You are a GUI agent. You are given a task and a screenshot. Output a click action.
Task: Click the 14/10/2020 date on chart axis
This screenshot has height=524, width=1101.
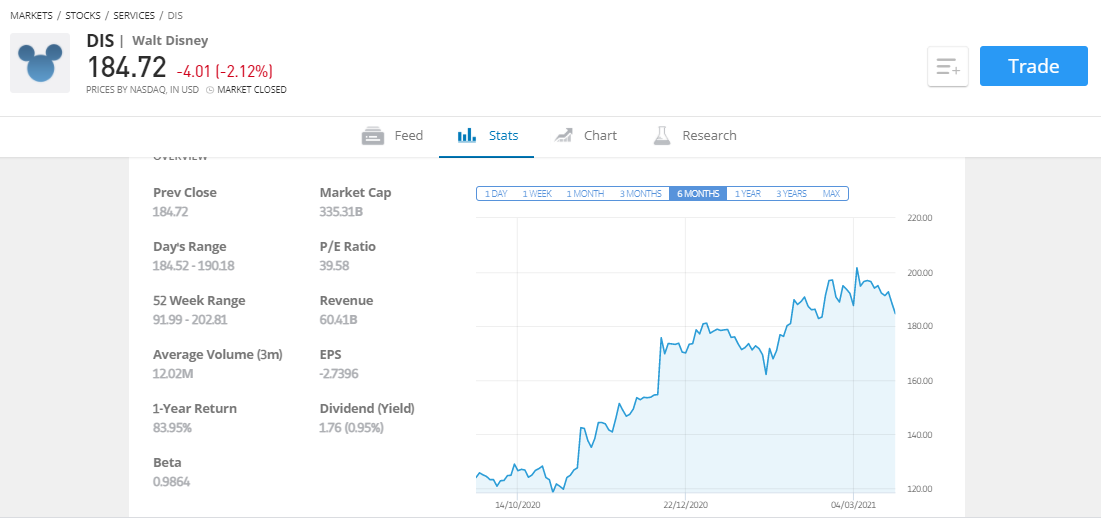coord(517,505)
